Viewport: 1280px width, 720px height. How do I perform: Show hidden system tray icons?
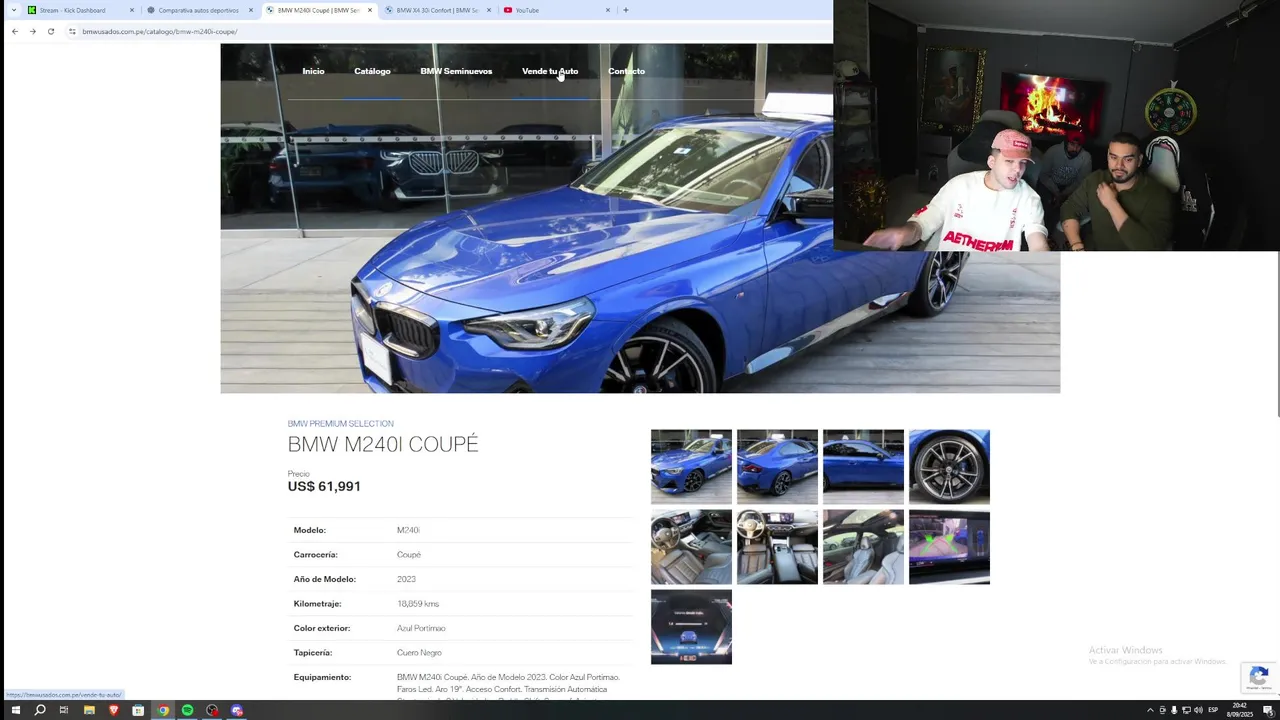[x=1150, y=710]
